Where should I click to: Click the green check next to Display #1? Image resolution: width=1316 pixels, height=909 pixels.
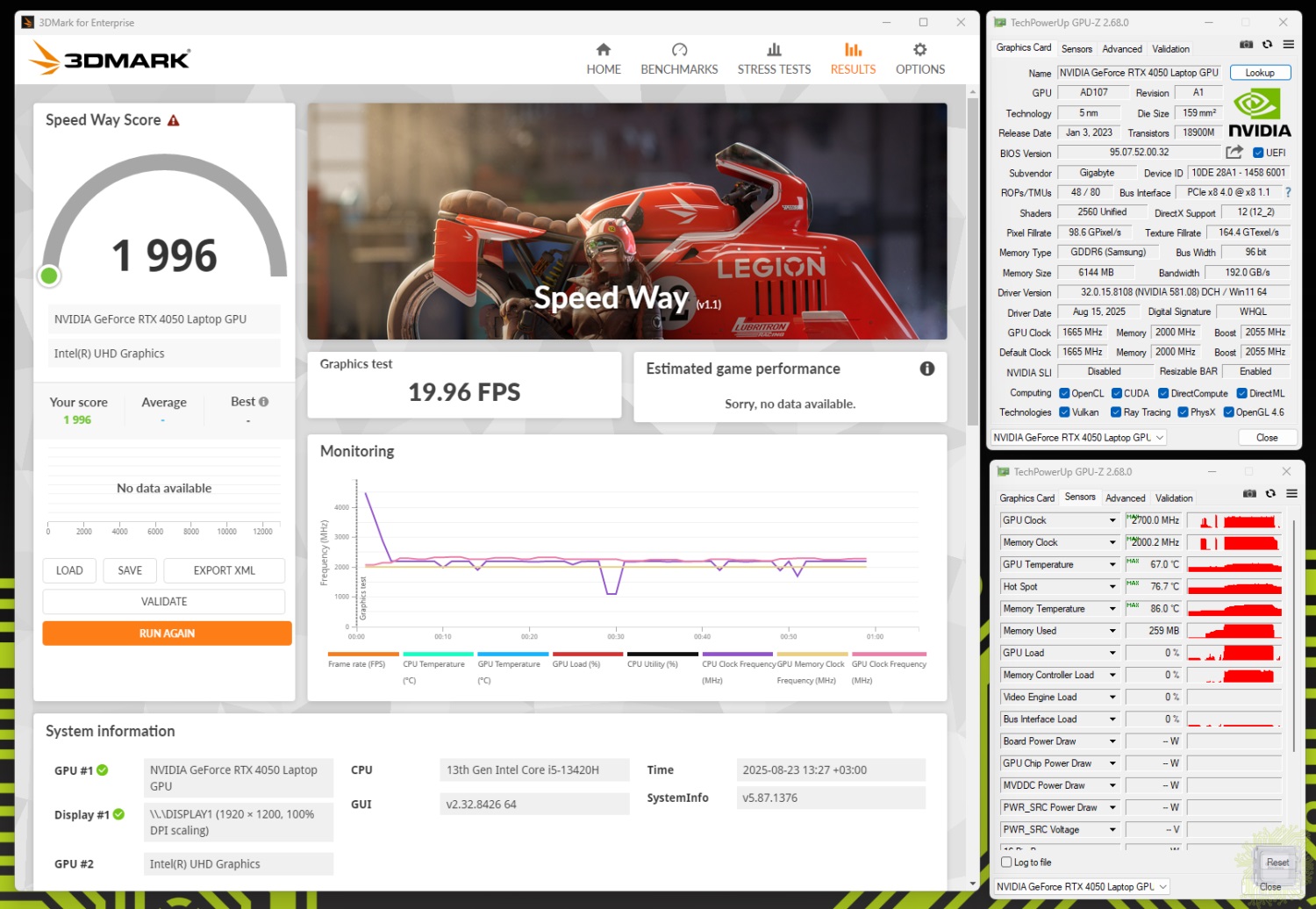click(119, 814)
